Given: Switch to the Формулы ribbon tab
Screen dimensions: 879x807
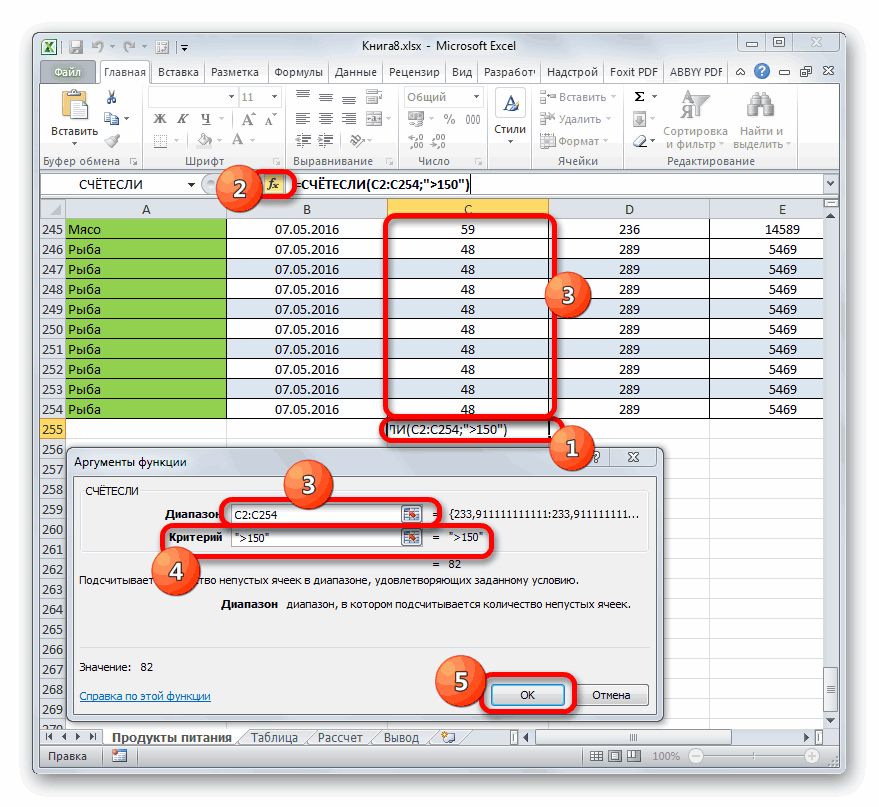Looking at the screenshot, I should click(298, 72).
